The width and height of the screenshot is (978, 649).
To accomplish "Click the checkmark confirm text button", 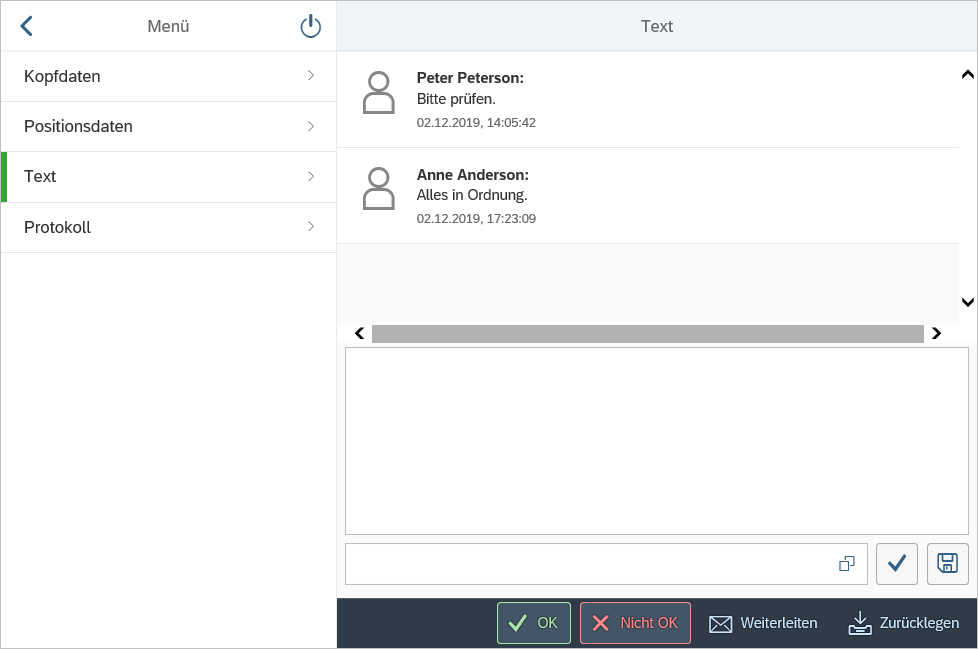I will pyautogui.click(x=896, y=564).
